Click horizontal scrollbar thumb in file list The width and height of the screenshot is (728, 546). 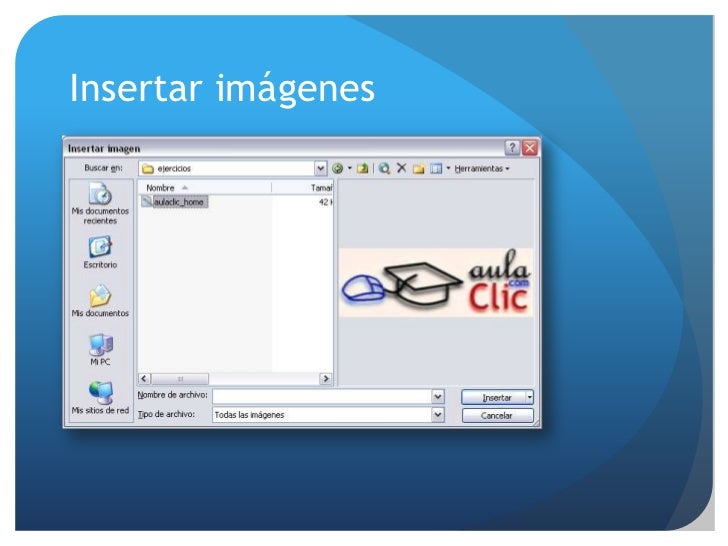pyautogui.click(x=180, y=379)
